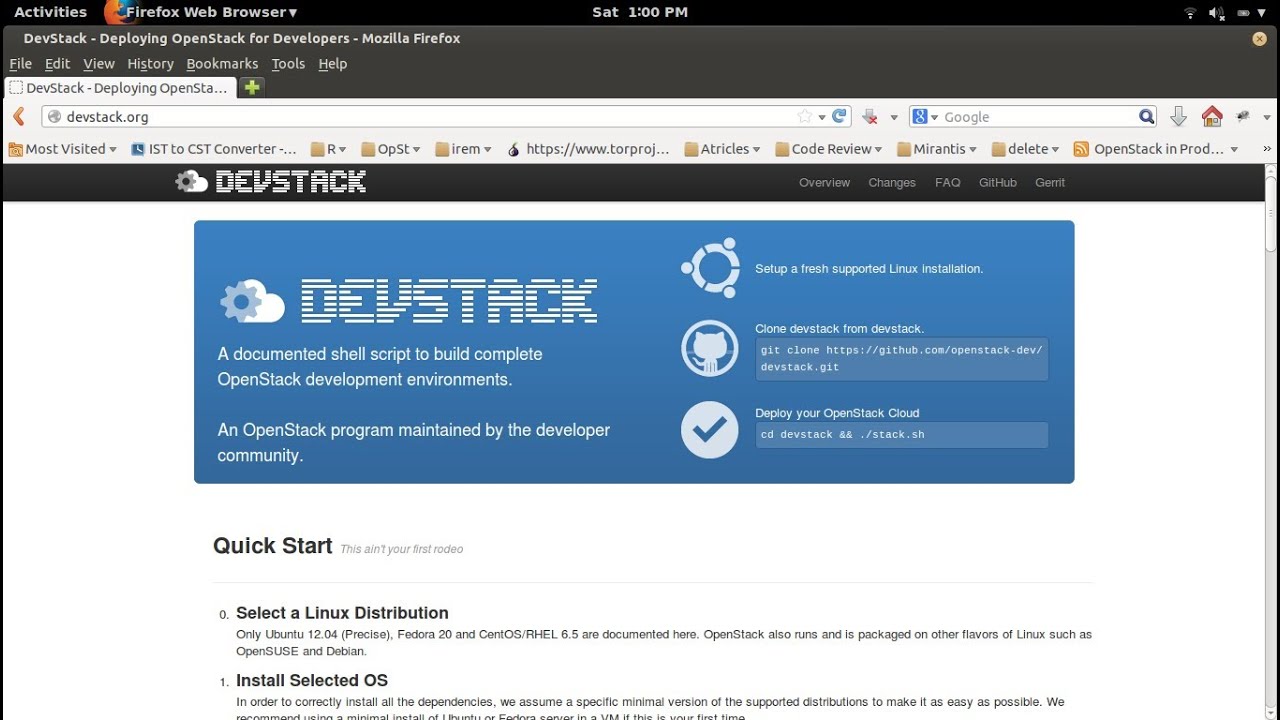Screen dimensions: 1280x720
Task: Expand the Atricles bookmarks folder
Action: pos(723,149)
